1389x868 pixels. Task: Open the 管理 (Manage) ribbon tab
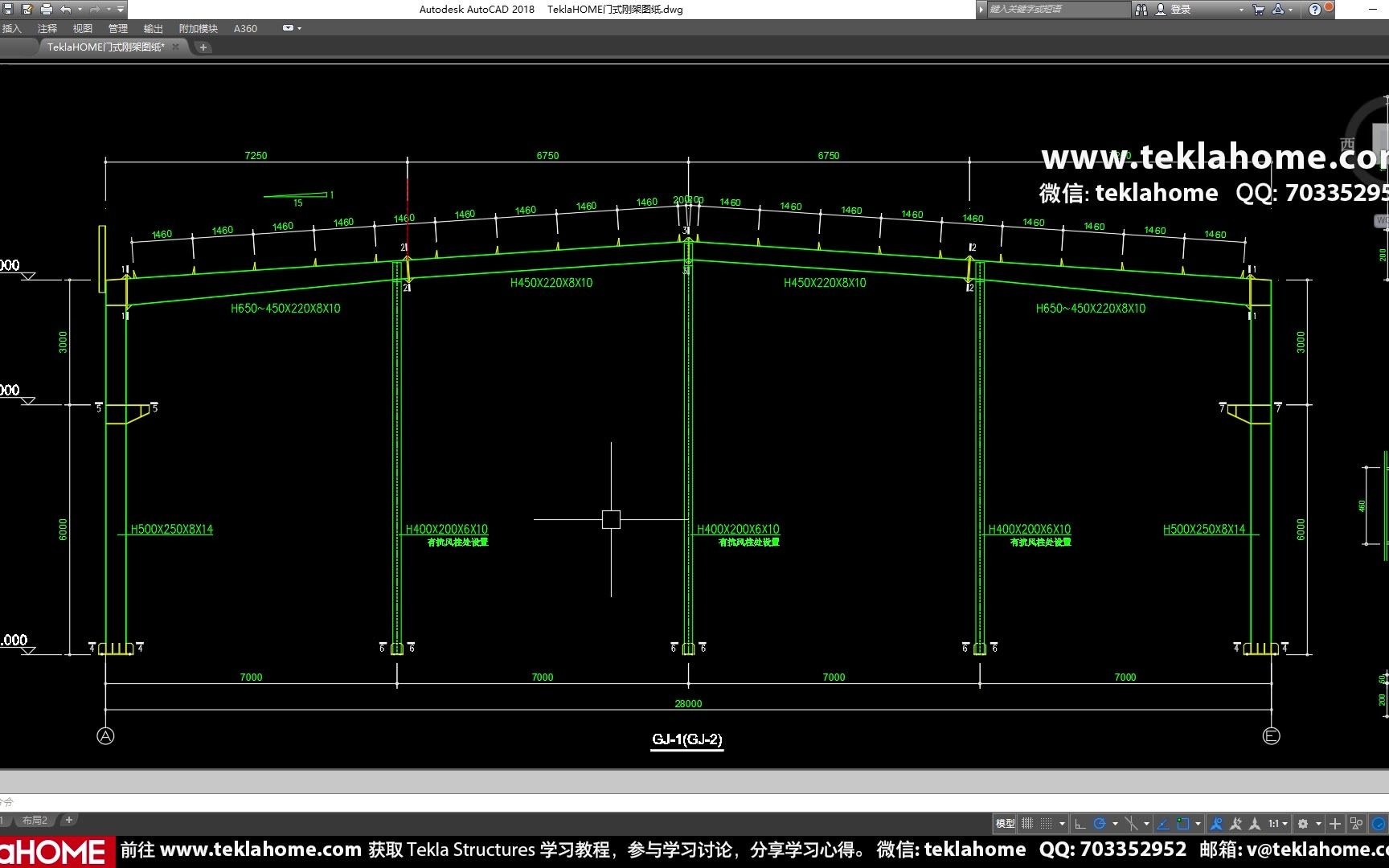pos(118,28)
